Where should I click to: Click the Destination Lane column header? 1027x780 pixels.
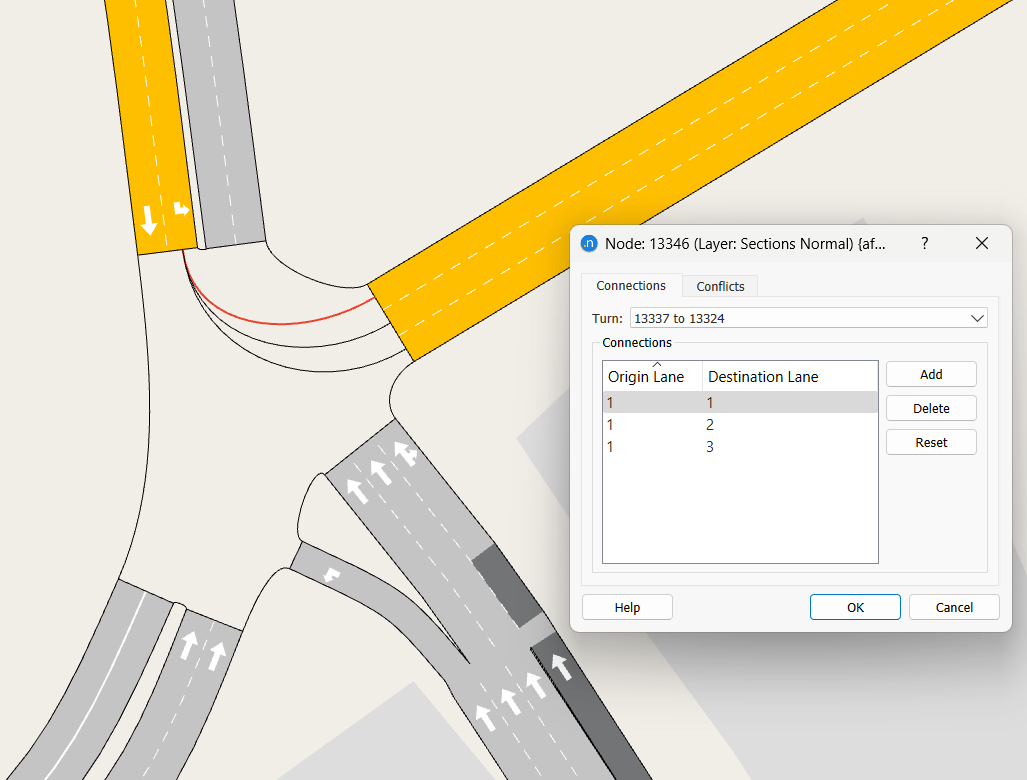tap(765, 376)
